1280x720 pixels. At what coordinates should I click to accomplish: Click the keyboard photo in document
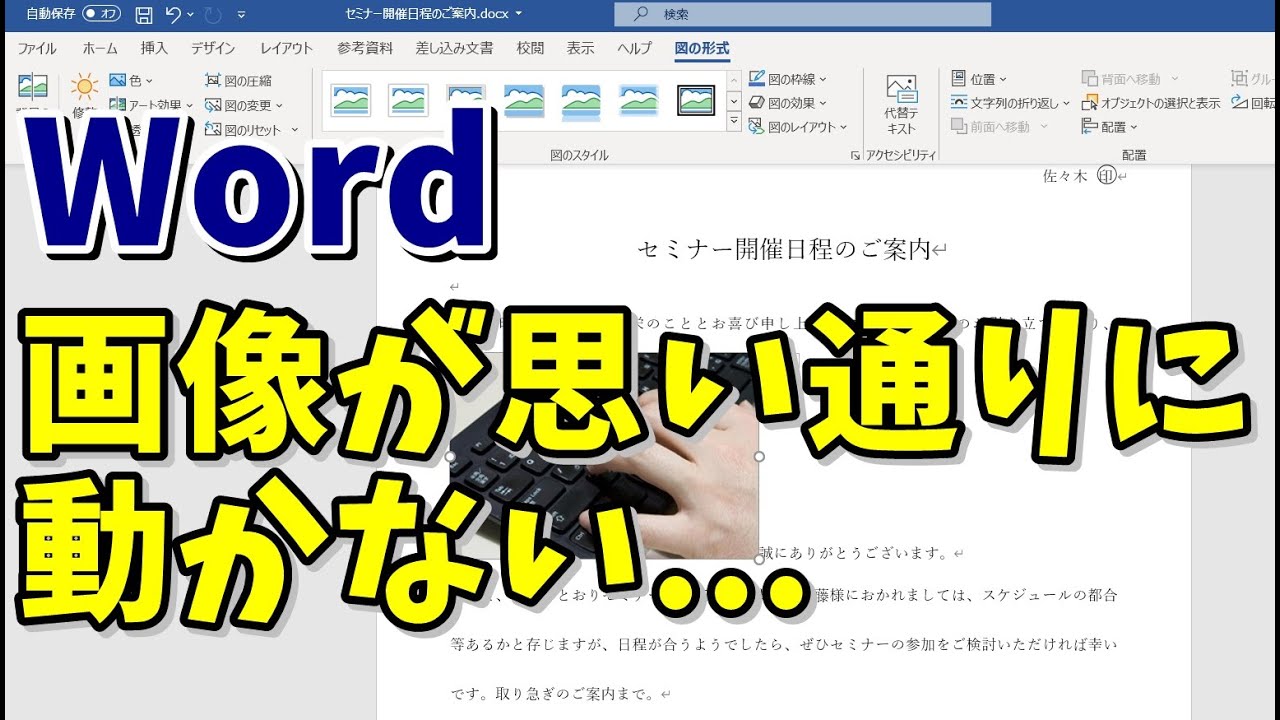(x=603, y=456)
